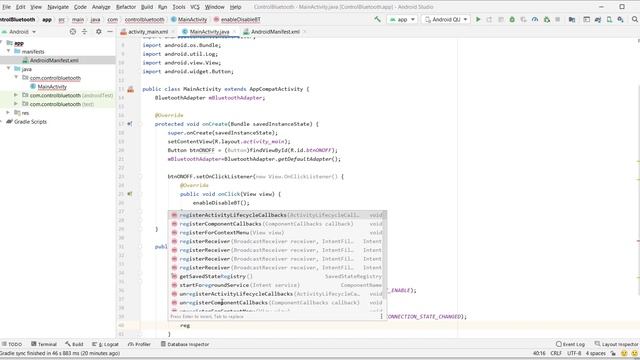The width and height of the screenshot is (640, 360).
Task: Click the UTF-8 encoding indicator
Action: (x=574, y=353)
